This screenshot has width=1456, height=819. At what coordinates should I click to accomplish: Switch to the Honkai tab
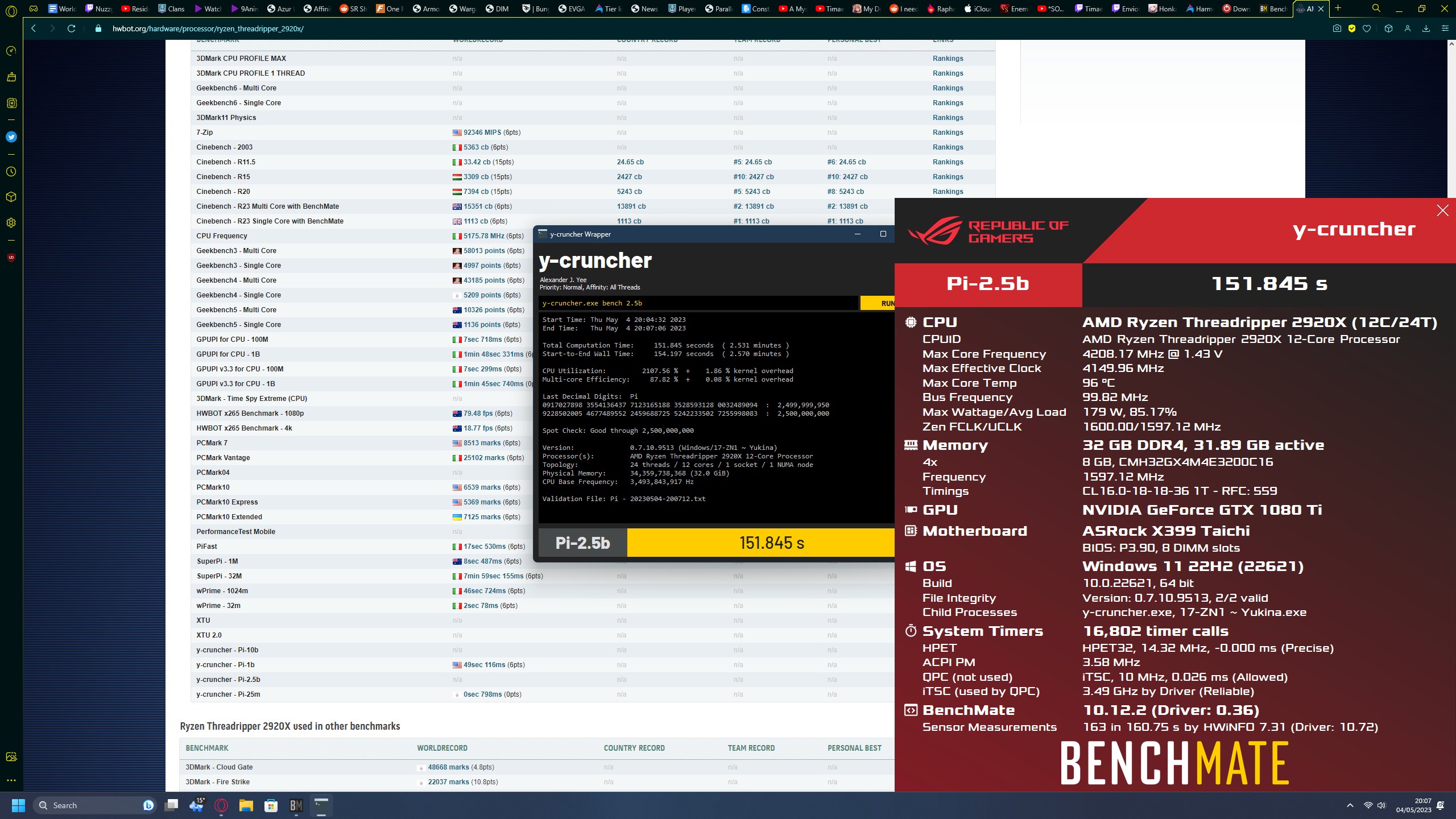(x=1162, y=9)
